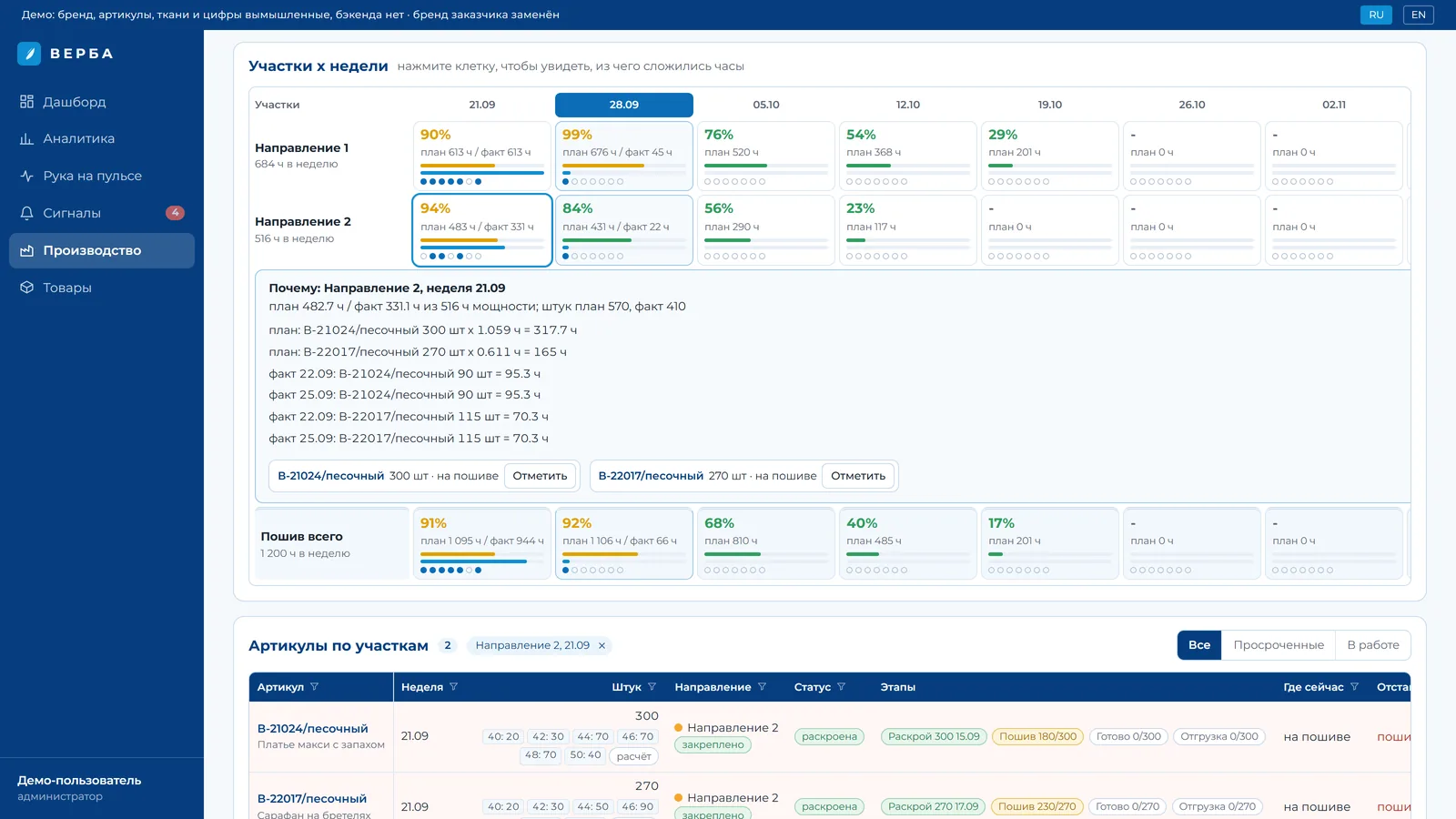1456x819 pixels.
Task: Open Дашборд via its sidebar icon
Action: pyautogui.click(x=26, y=102)
